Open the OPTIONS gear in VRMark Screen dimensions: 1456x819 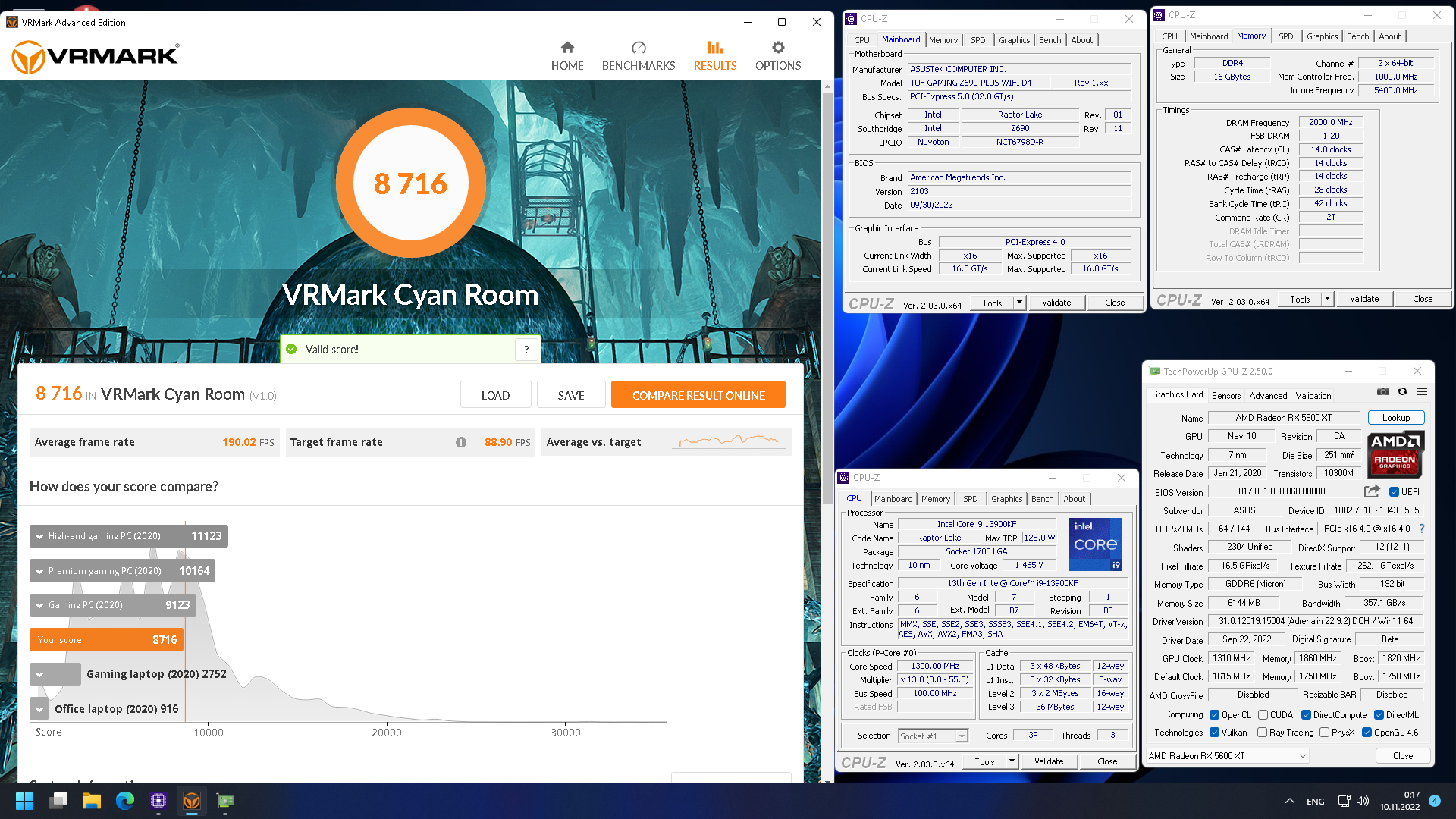tap(778, 56)
